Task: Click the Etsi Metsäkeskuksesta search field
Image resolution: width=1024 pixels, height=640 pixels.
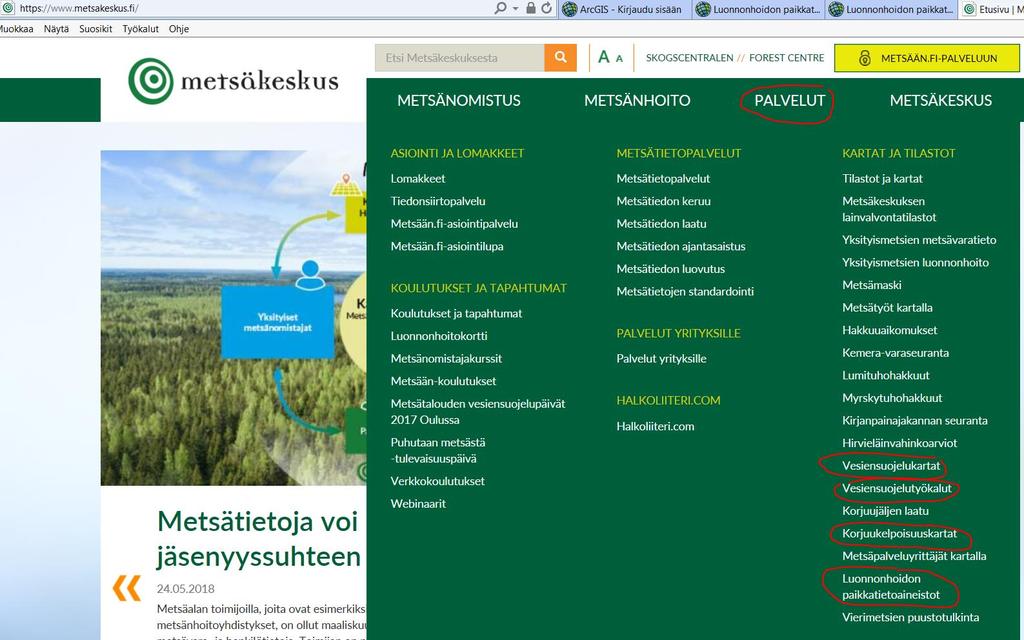Action: click(460, 57)
